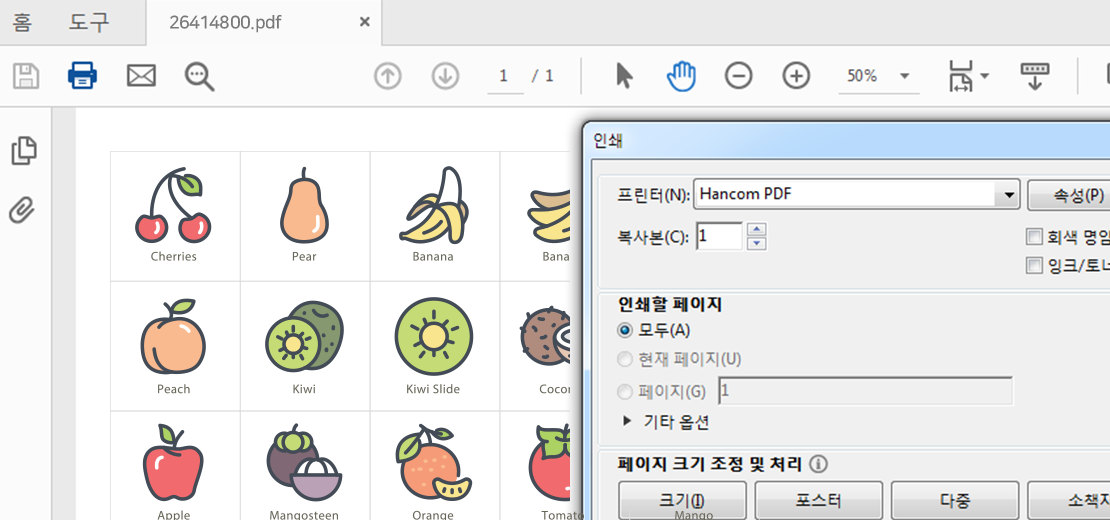The width and height of the screenshot is (1110, 520).
Task: Select the Hand pan tool
Action: coord(682,76)
